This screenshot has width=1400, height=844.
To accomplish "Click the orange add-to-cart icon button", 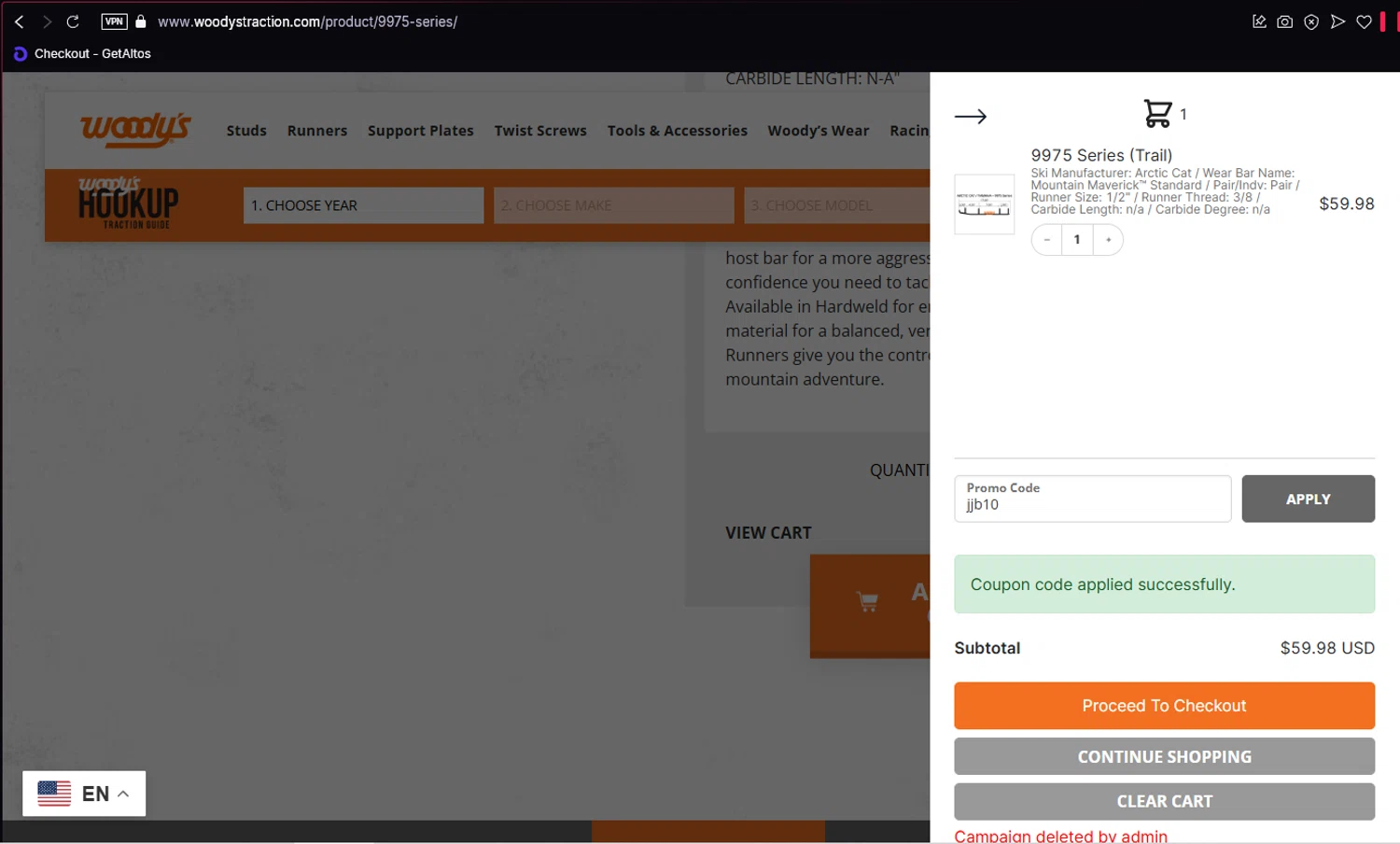I will click(x=870, y=605).
